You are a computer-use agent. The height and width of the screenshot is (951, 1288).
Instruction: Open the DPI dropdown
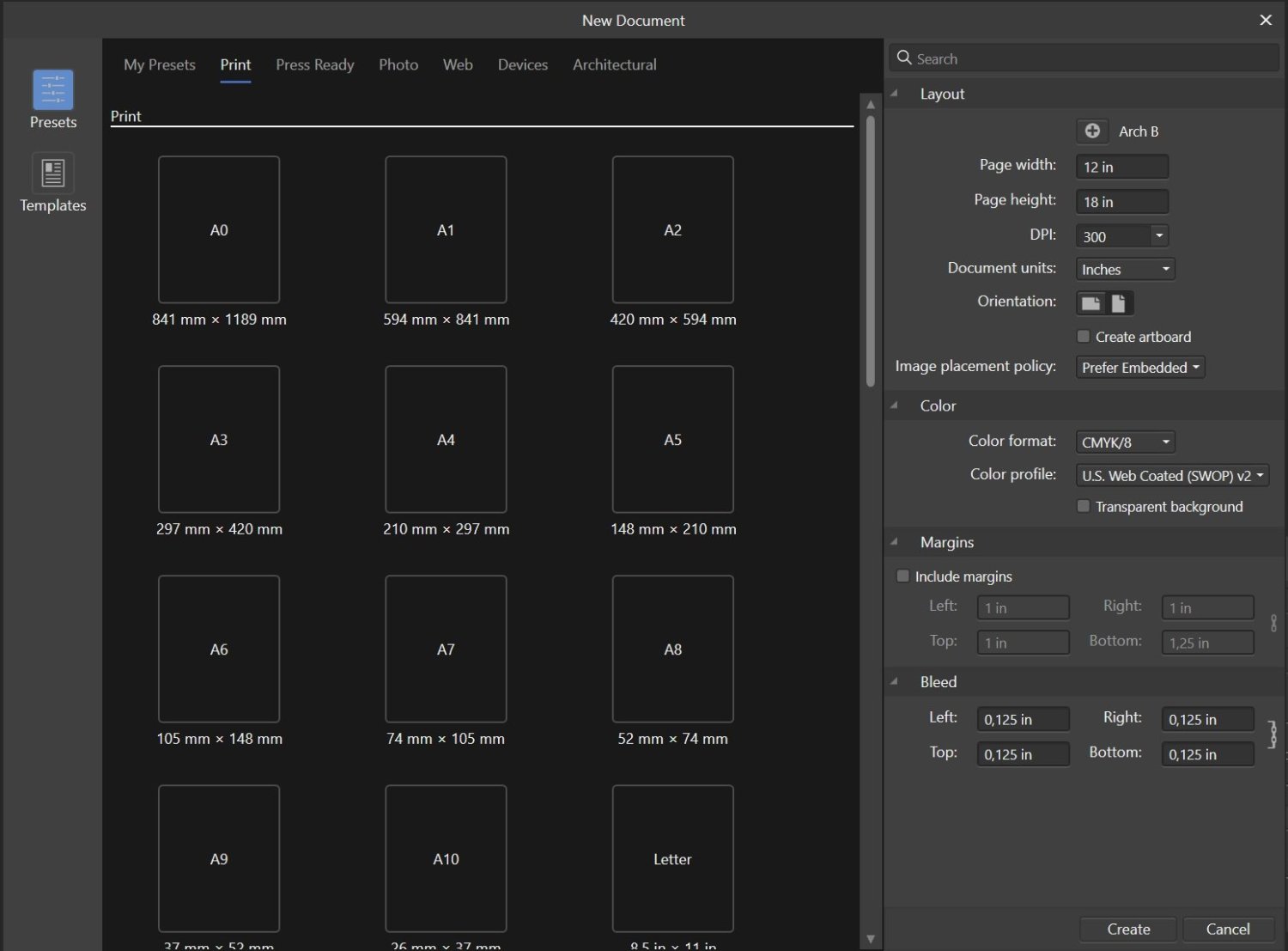click(1158, 235)
